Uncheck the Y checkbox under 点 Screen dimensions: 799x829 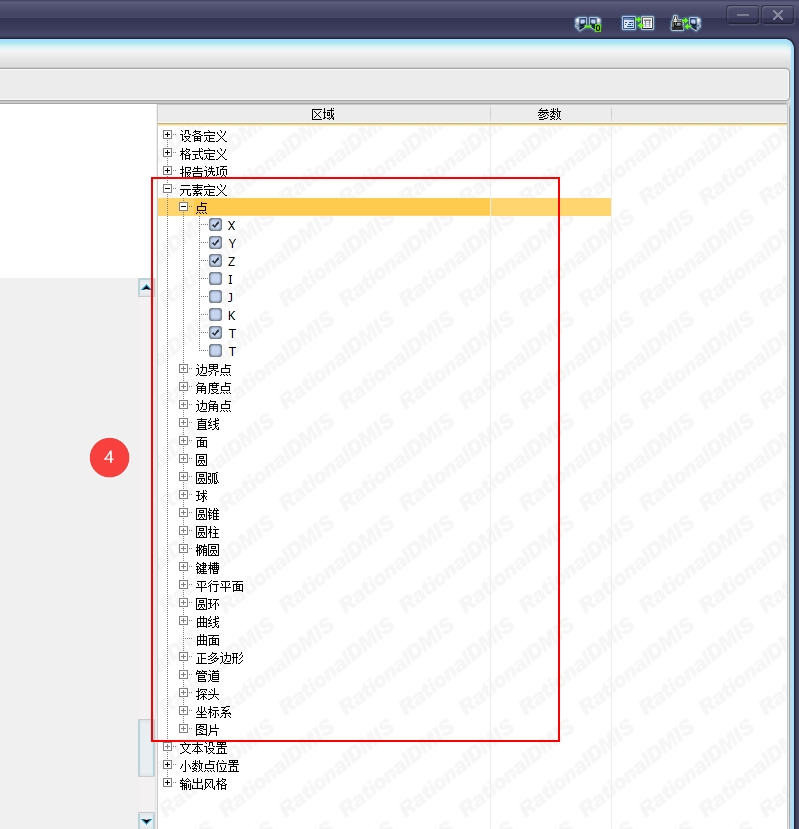215,243
